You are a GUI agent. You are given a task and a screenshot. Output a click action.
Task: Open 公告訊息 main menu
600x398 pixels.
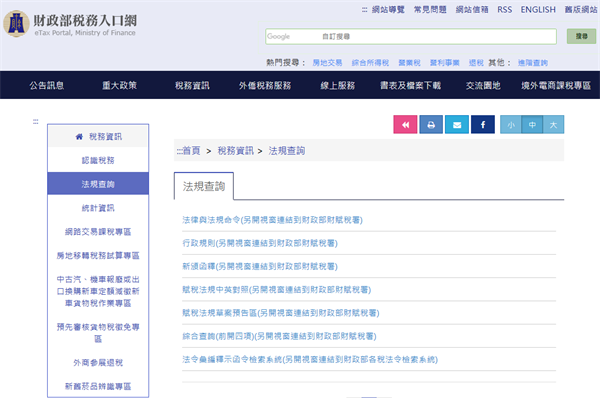(x=47, y=85)
